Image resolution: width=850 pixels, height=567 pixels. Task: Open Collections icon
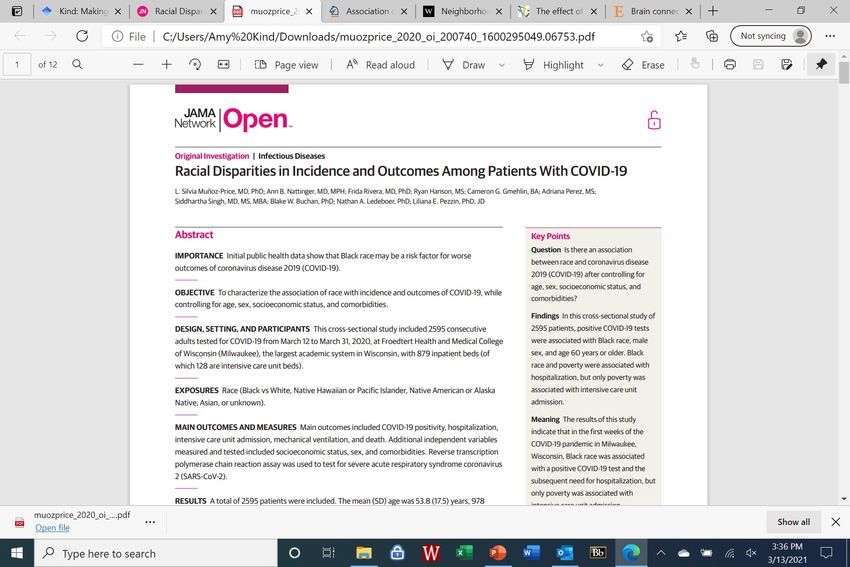pos(712,36)
